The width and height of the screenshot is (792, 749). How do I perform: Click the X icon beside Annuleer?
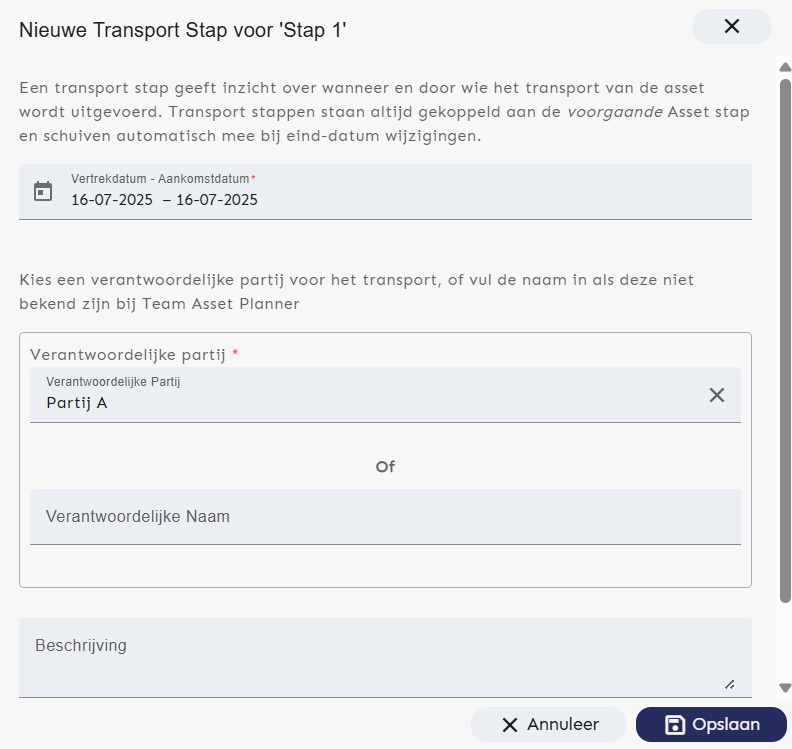click(510, 725)
